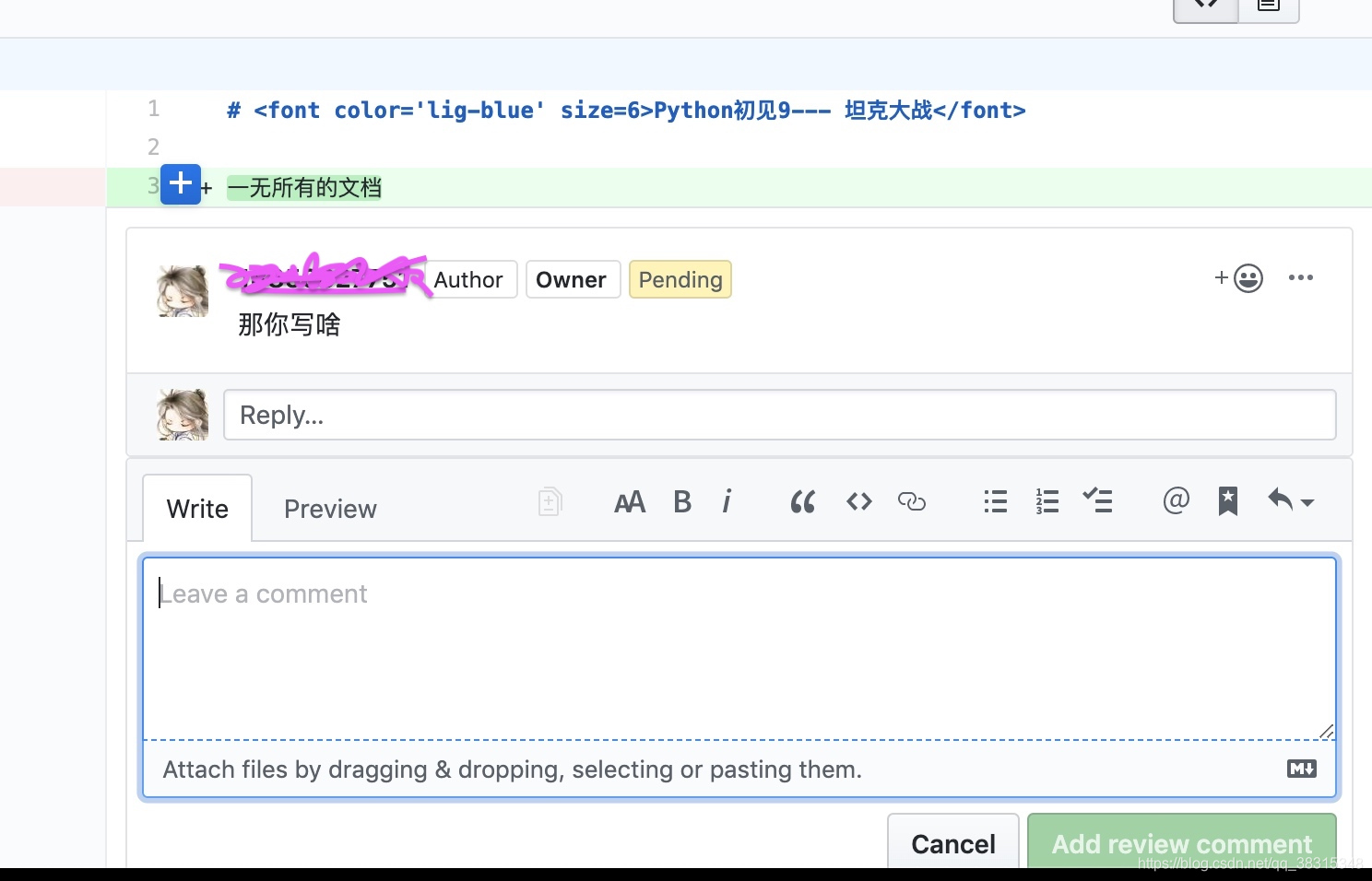Focus the Leave a comment text area
Viewport: 1372px width, 881px height.
739,648
